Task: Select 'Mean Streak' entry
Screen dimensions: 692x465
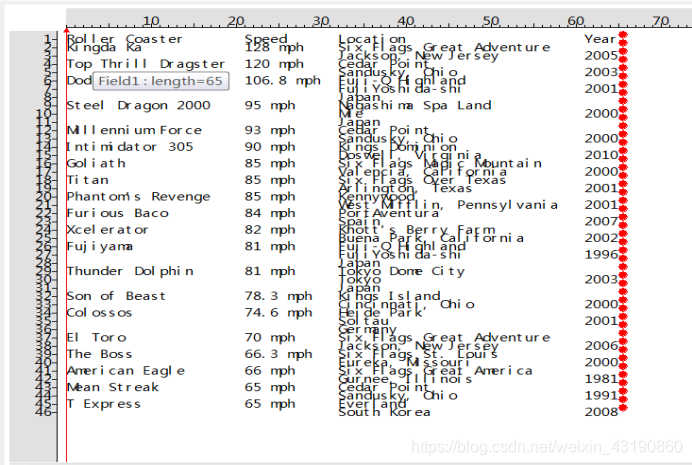Action: coord(113,387)
